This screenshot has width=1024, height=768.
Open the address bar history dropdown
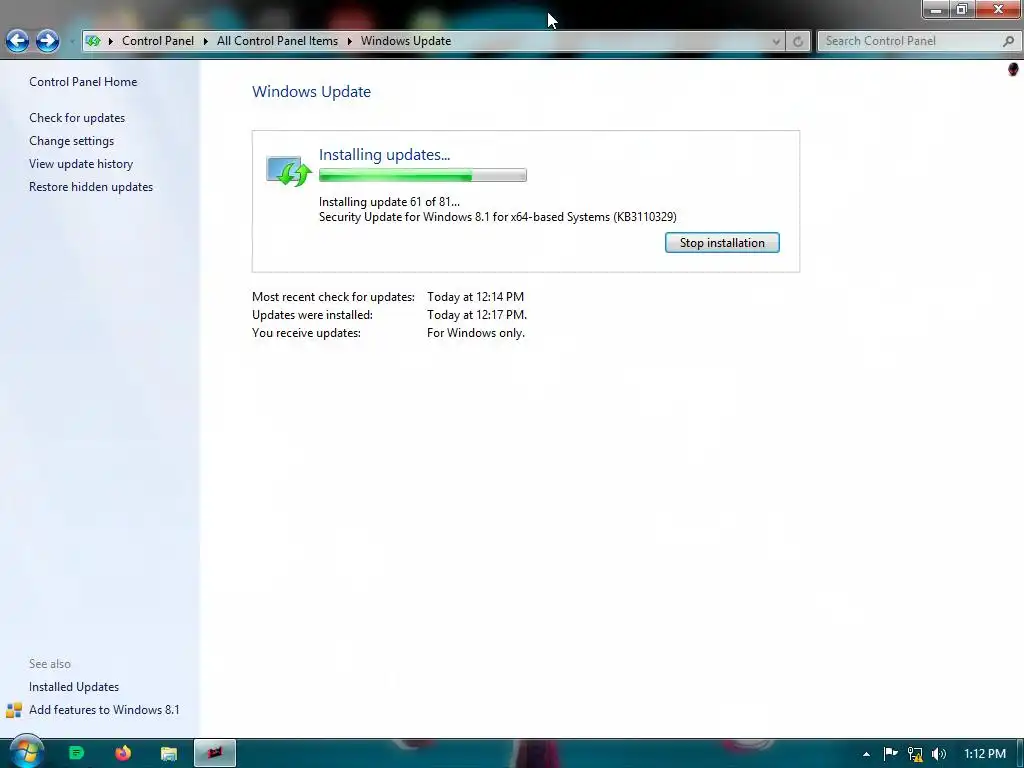click(776, 41)
